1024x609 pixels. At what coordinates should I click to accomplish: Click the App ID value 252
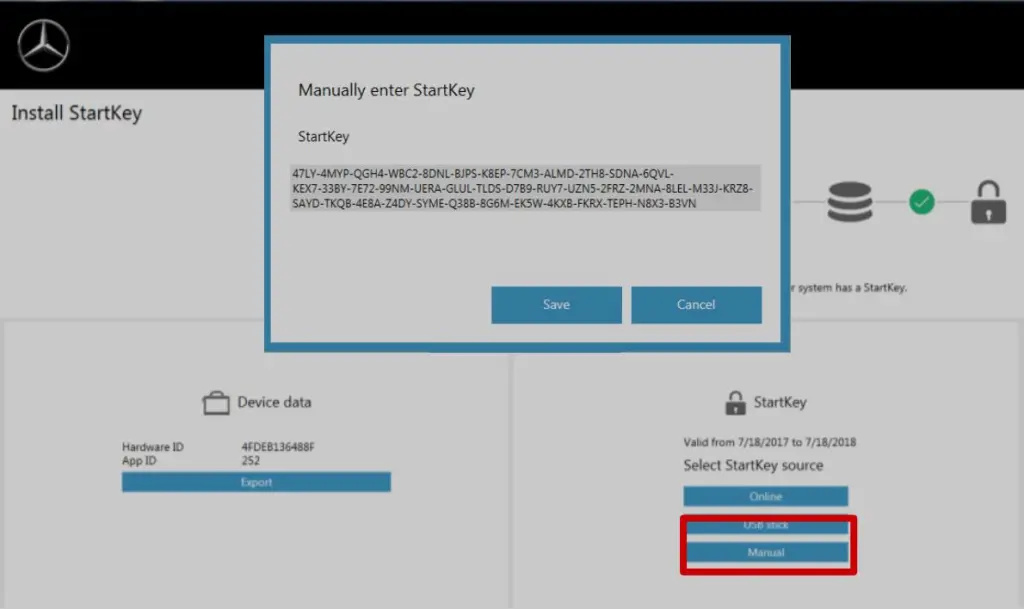point(251,461)
